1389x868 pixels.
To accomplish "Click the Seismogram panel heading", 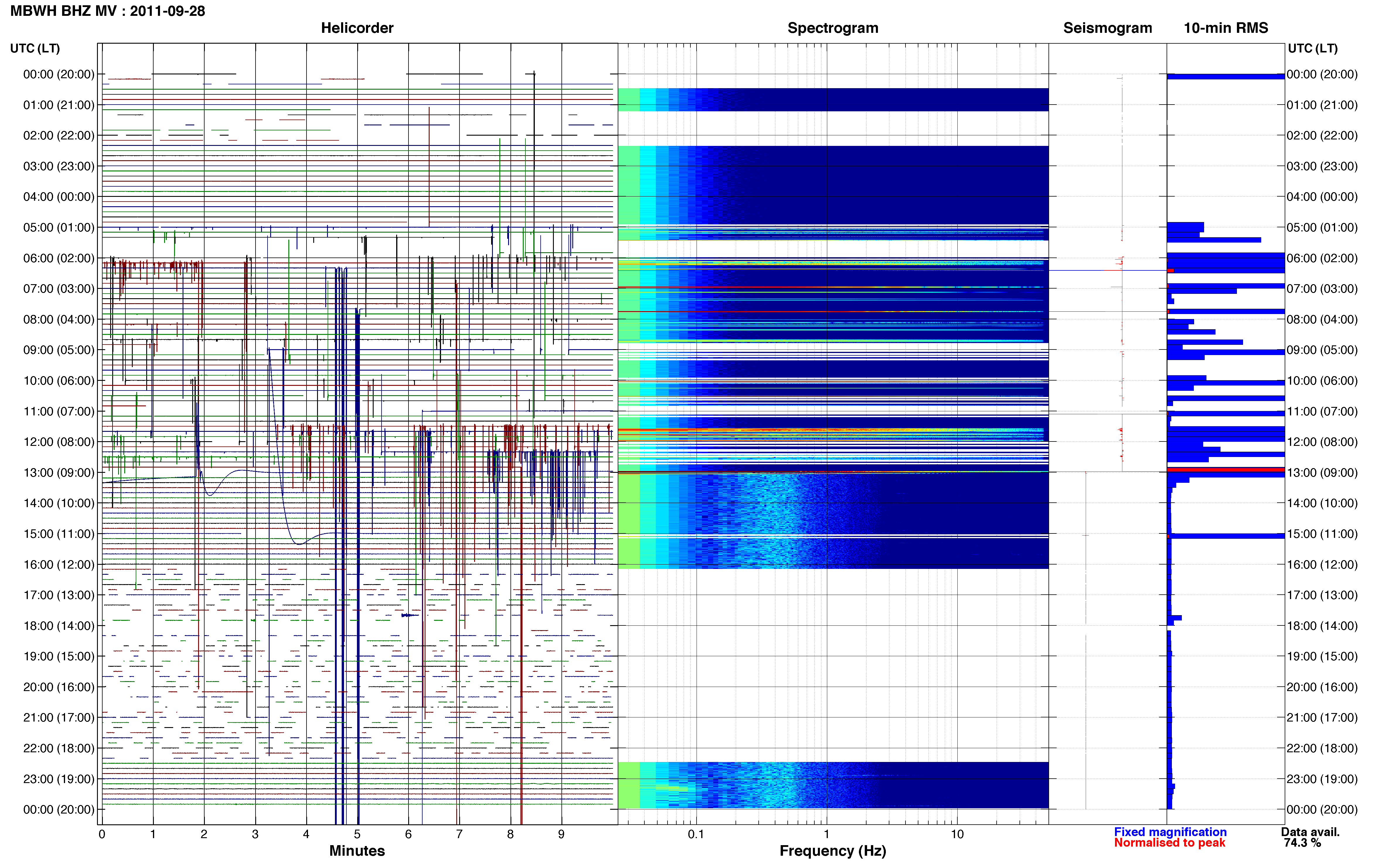I will click(1108, 28).
